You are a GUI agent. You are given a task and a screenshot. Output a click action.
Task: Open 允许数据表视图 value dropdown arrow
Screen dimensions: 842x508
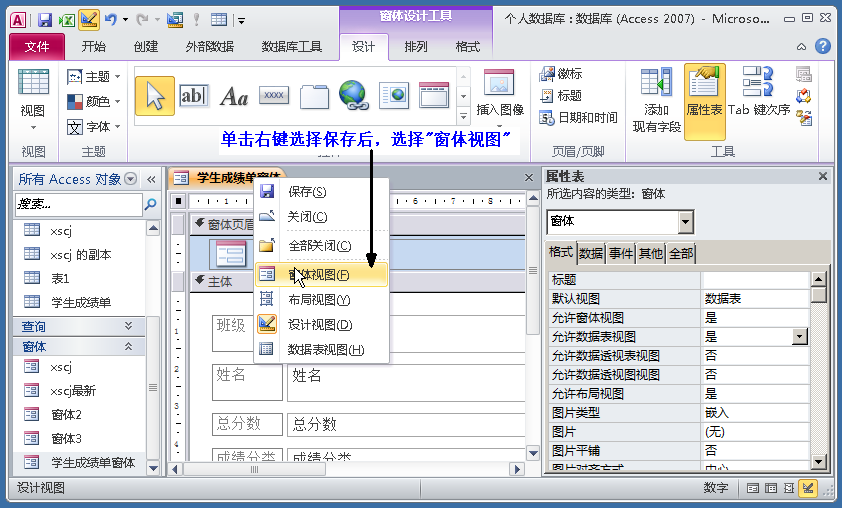click(x=800, y=337)
